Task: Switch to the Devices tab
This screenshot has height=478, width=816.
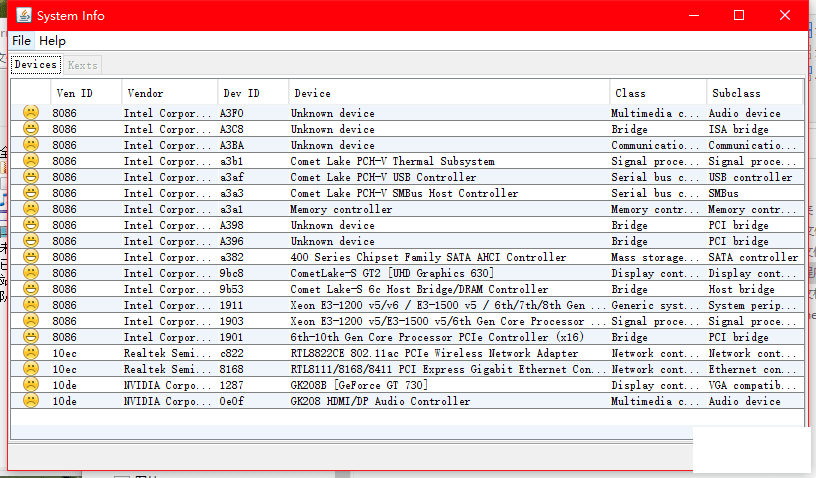Action: click(35, 64)
